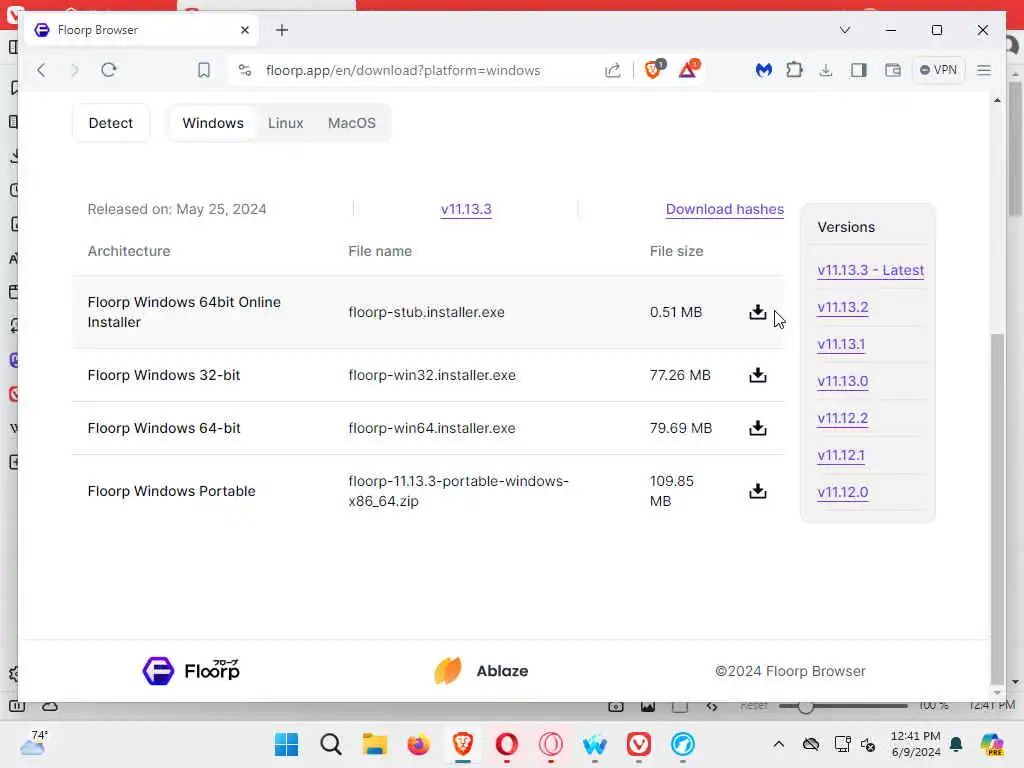
Task: Click the page vertical scrollbar thumb
Action: point(997,507)
